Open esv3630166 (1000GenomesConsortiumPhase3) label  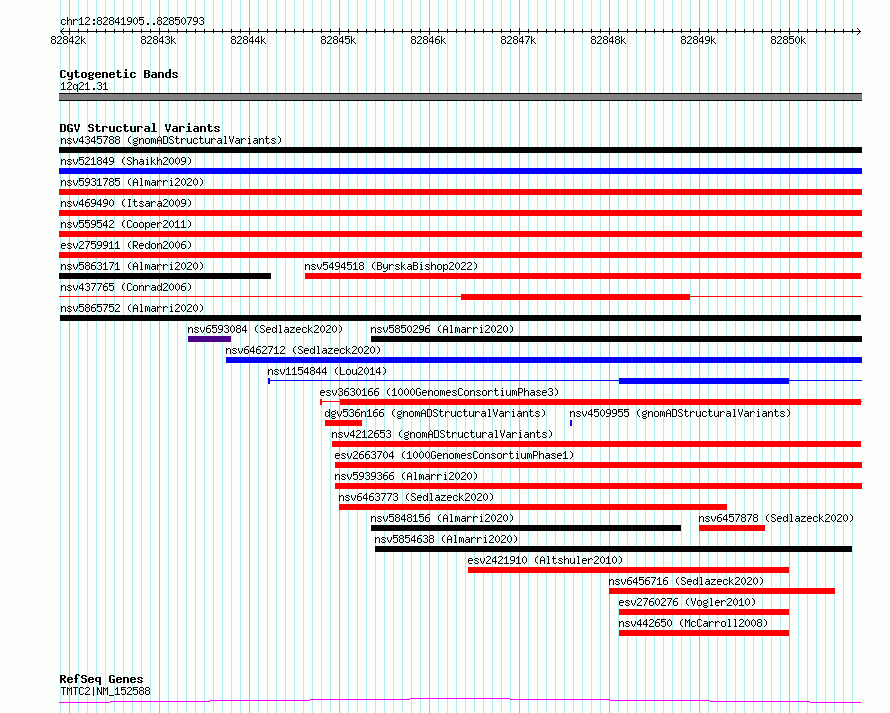point(439,392)
